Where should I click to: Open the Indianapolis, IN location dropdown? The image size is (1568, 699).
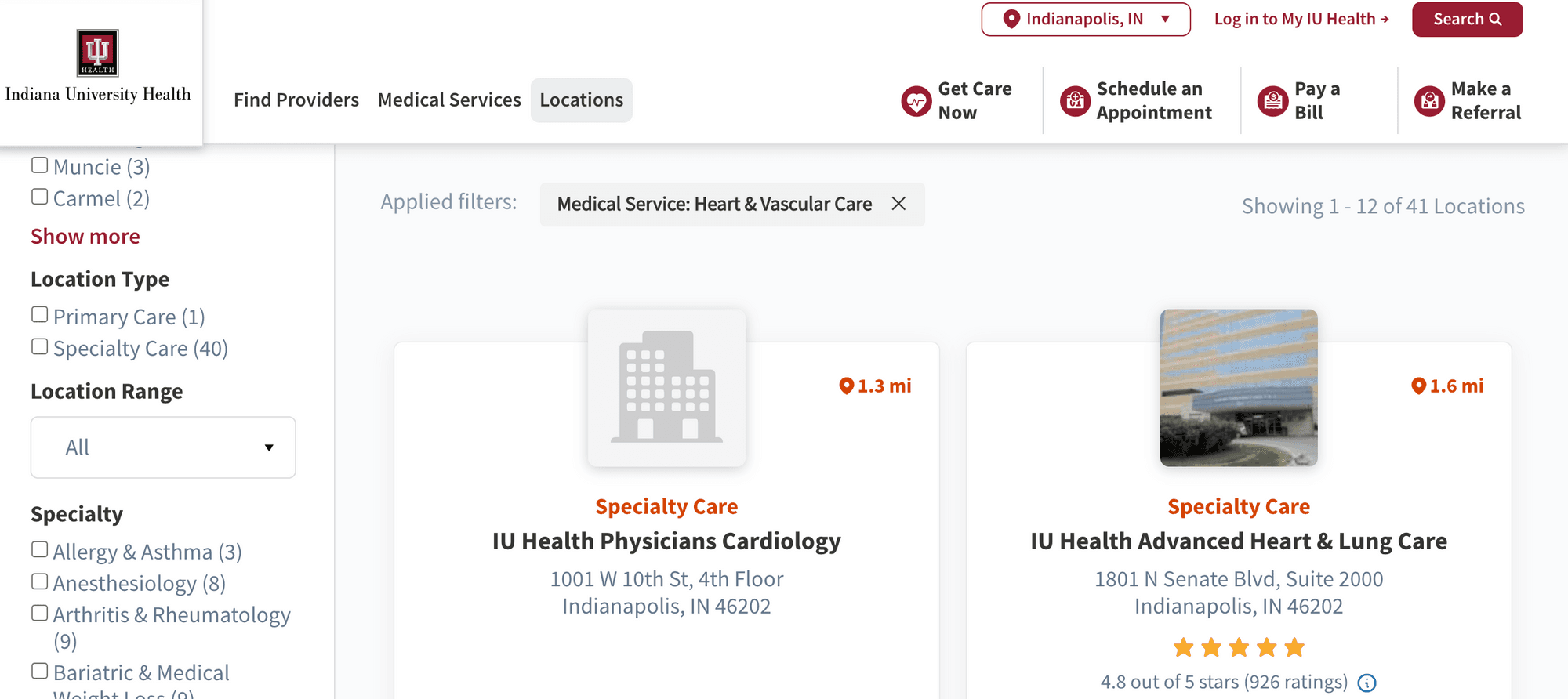tap(1085, 19)
